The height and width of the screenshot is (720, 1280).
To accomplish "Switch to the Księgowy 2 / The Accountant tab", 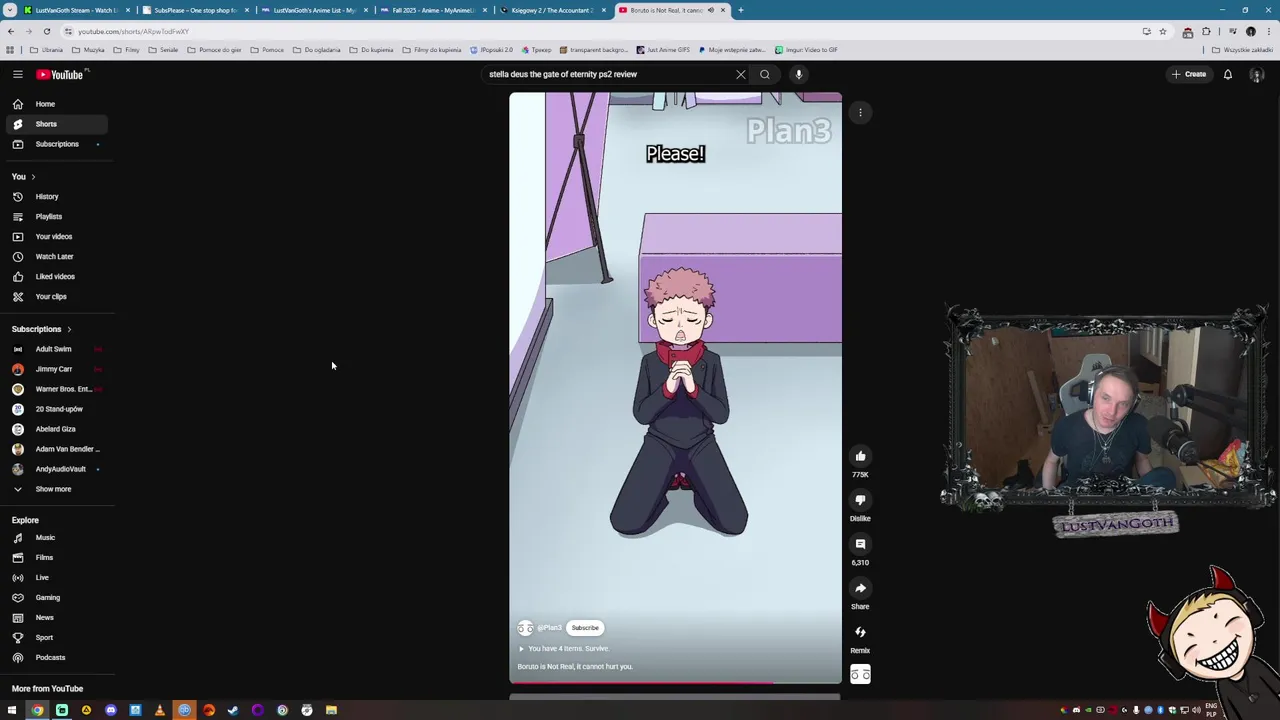I will (552, 10).
